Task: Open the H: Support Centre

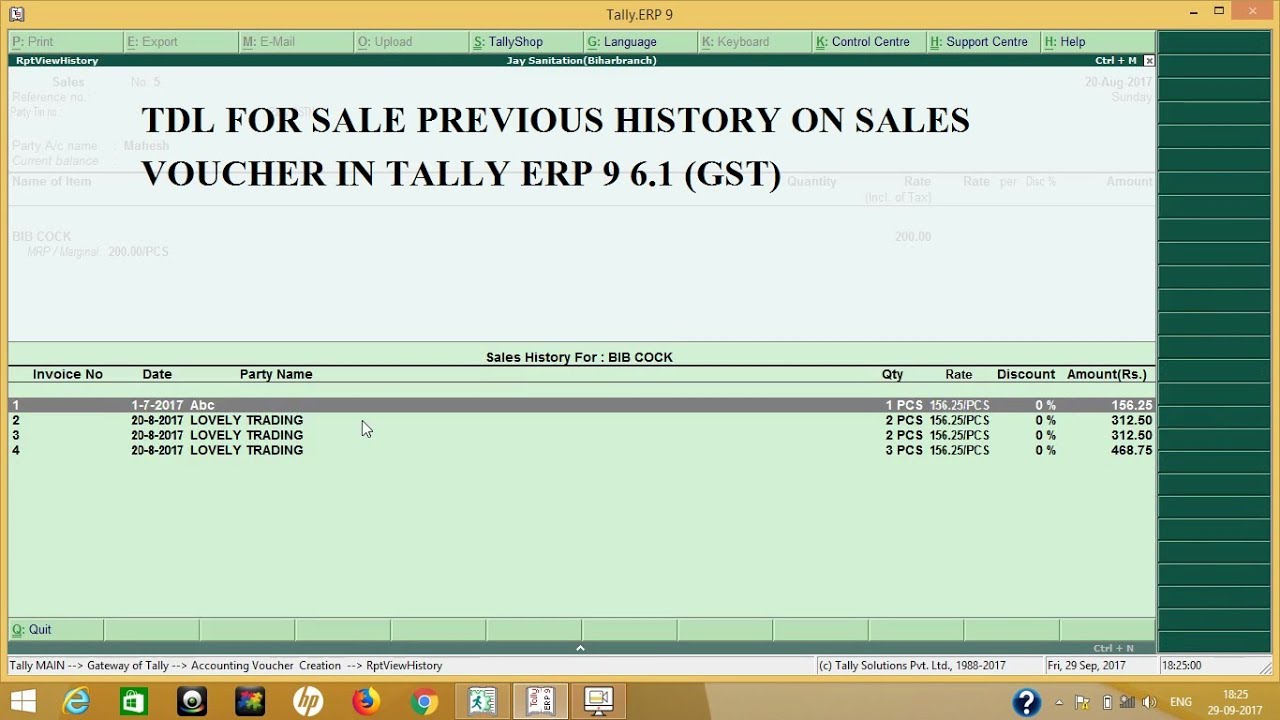Action: click(x=985, y=42)
